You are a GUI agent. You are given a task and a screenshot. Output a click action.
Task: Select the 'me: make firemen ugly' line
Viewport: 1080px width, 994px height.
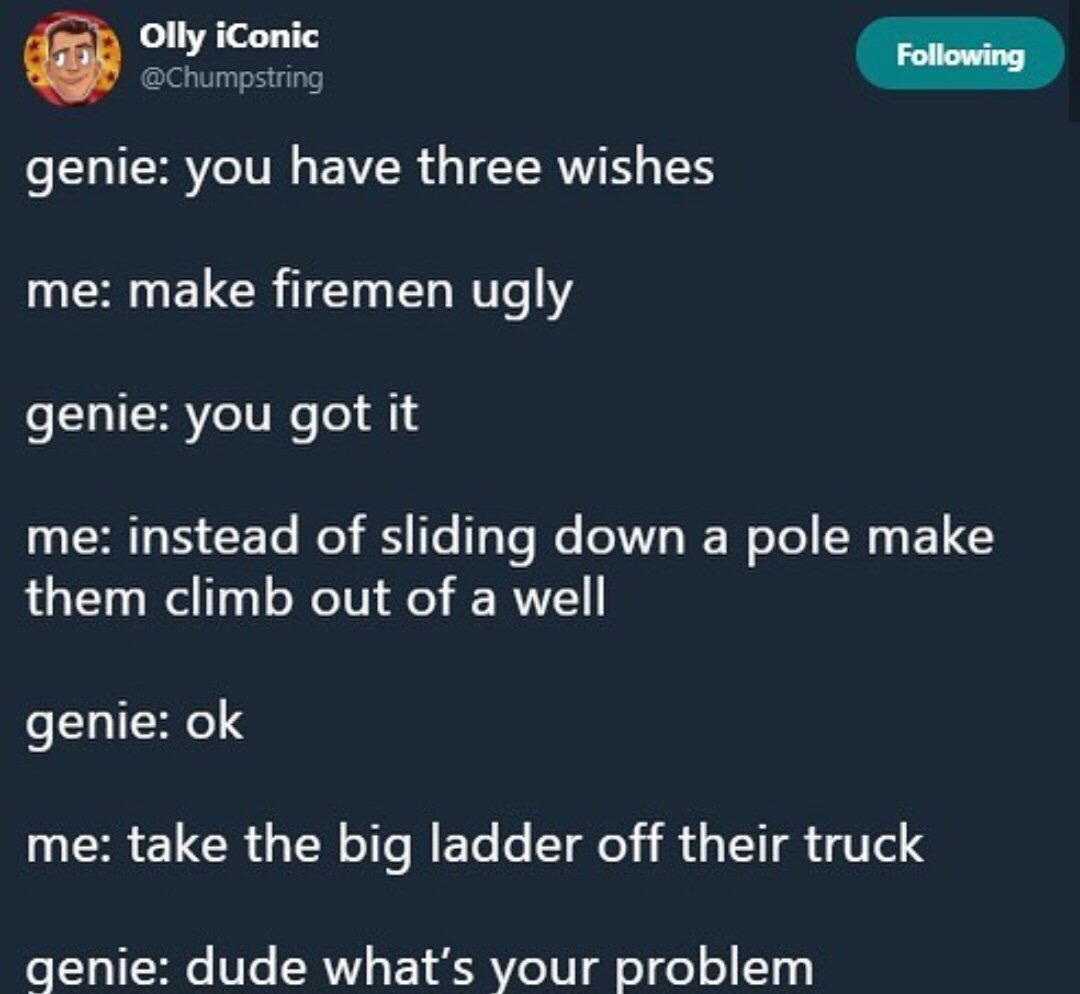(x=299, y=291)
